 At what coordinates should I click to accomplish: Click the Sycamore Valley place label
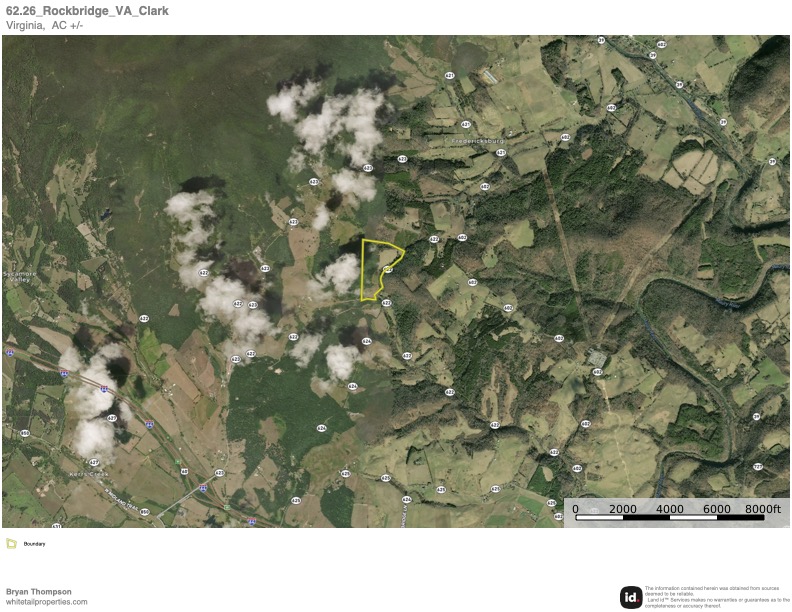[20, 276]
